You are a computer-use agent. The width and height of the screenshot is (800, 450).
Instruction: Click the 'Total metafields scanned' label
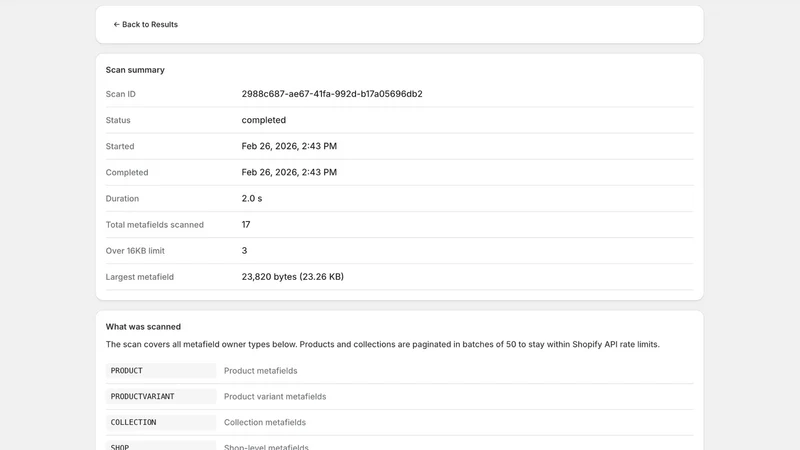point(155,224)
